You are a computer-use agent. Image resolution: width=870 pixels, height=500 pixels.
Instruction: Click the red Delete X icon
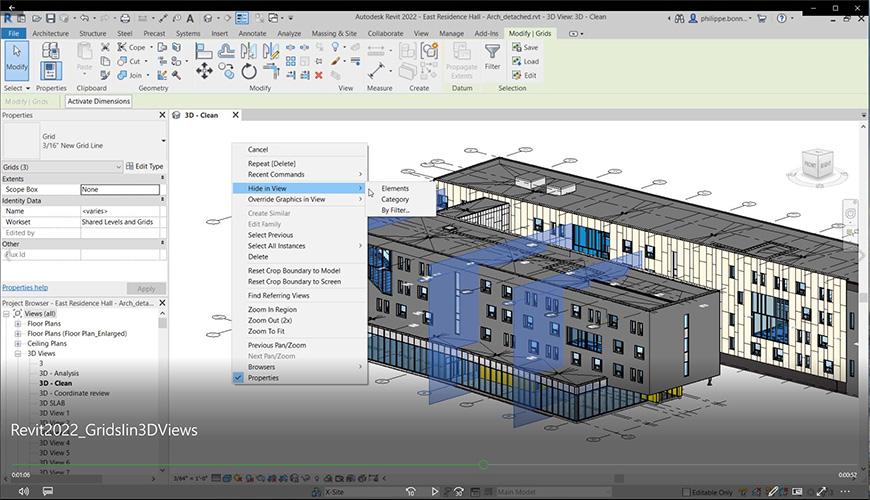pos(319,75)
